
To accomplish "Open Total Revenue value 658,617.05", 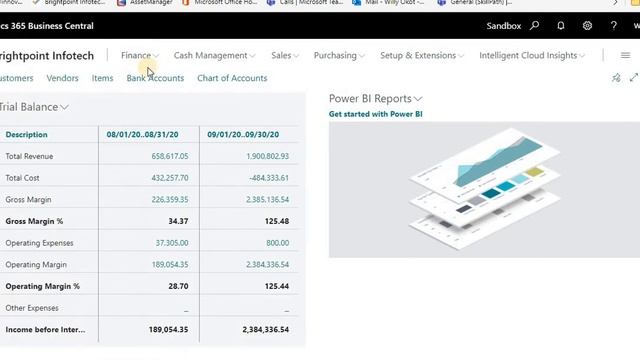I will 170,156.
